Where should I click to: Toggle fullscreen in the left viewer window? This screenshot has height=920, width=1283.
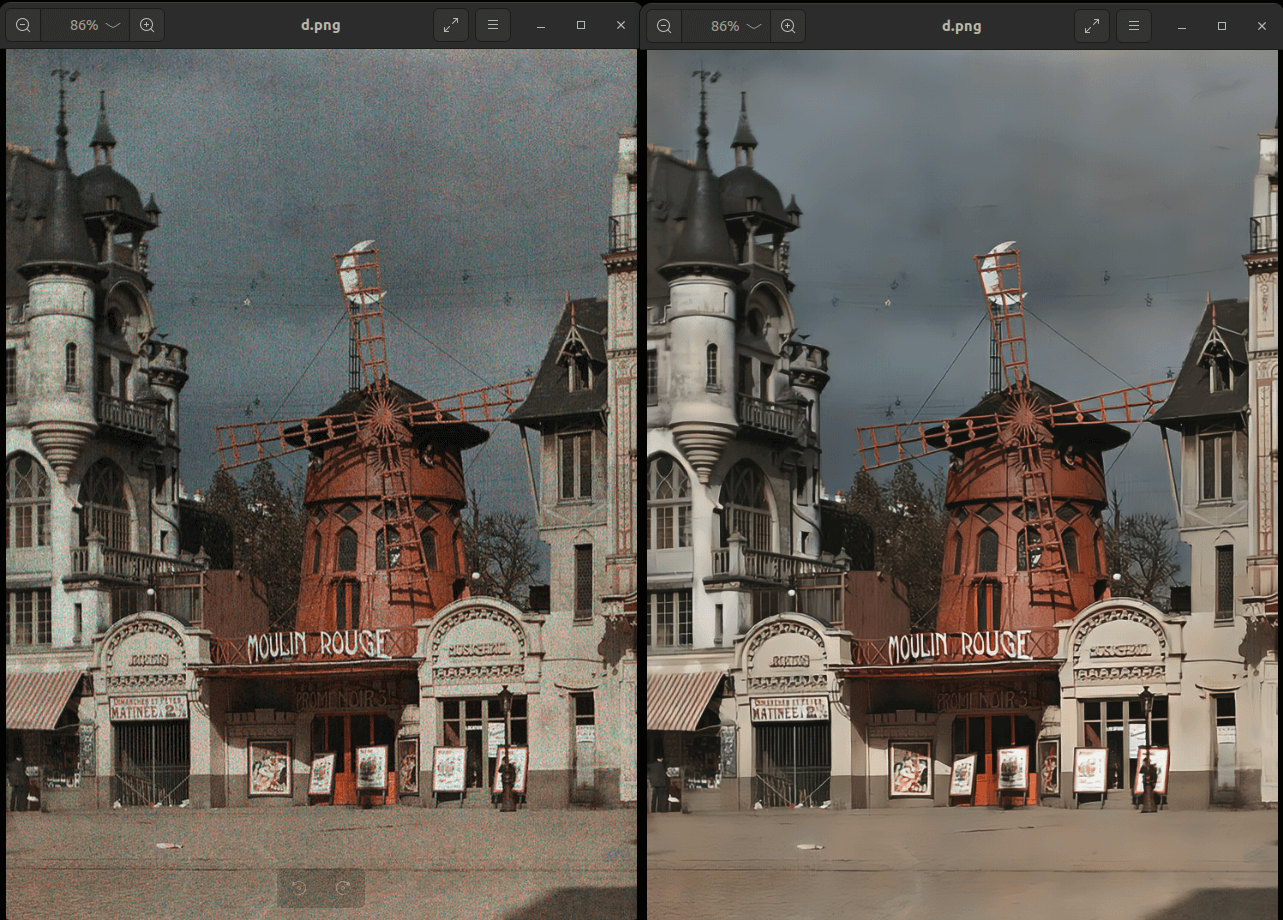click(451, 25)
